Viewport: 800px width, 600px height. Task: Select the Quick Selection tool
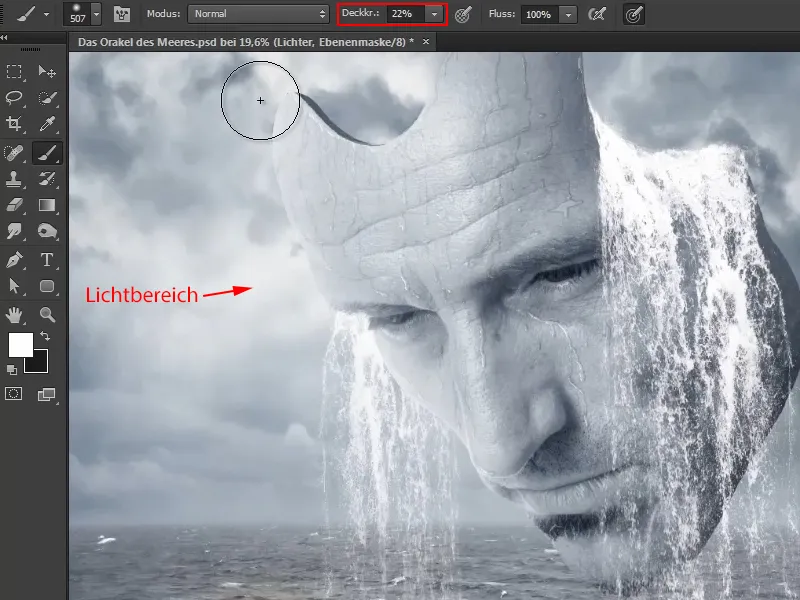click(x=47, y=98)
